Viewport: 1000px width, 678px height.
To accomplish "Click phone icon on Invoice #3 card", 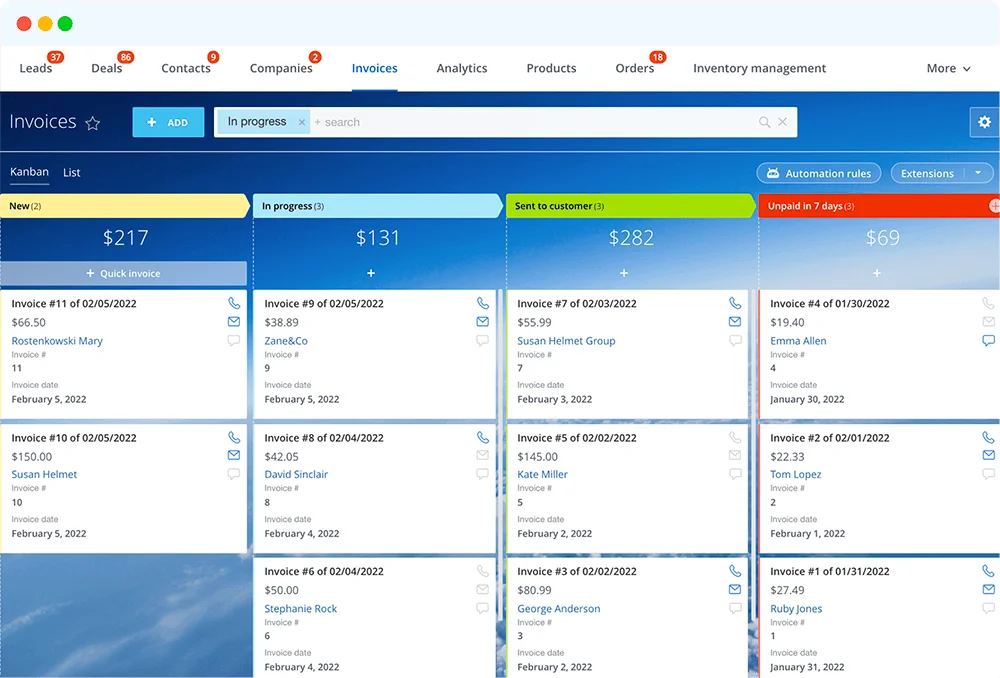I will pyautogui.click(x=735, y=571).
